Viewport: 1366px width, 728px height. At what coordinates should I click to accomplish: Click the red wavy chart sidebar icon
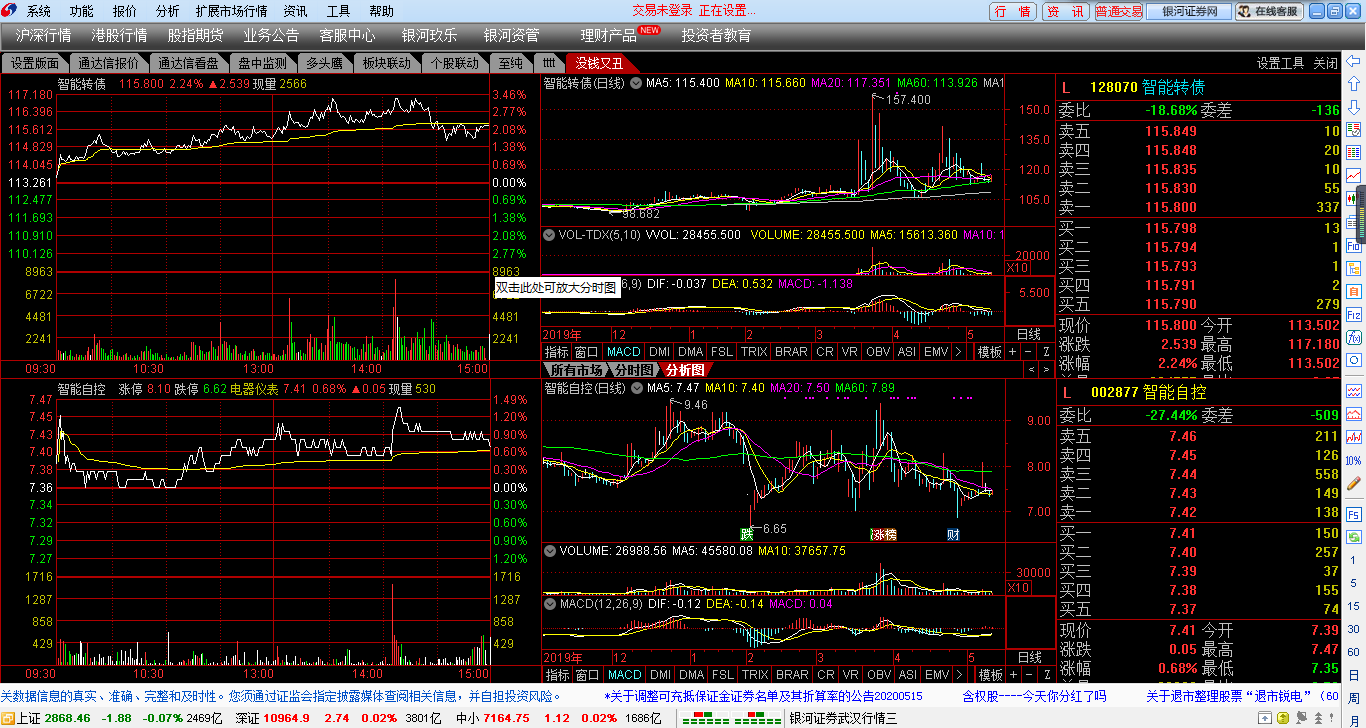click(x=1354, y=389)
